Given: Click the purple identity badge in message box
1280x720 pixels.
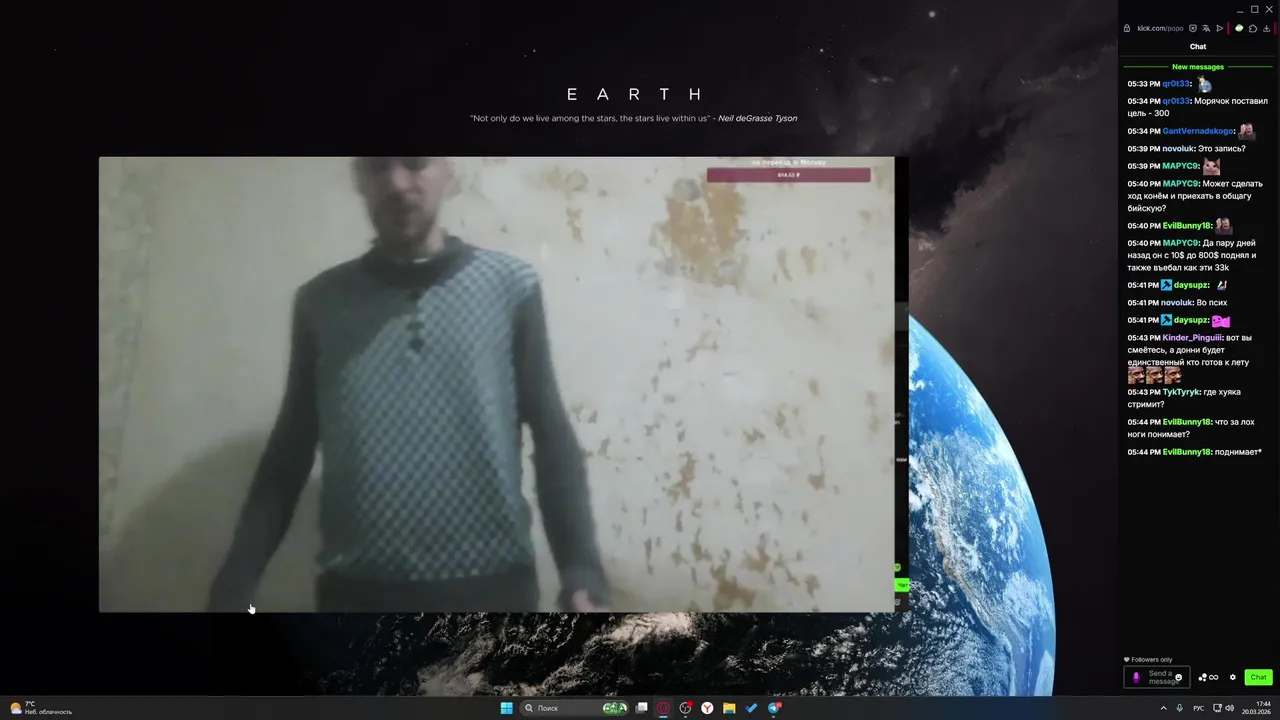Looking at the screenshot, I should click(1136, 677).
